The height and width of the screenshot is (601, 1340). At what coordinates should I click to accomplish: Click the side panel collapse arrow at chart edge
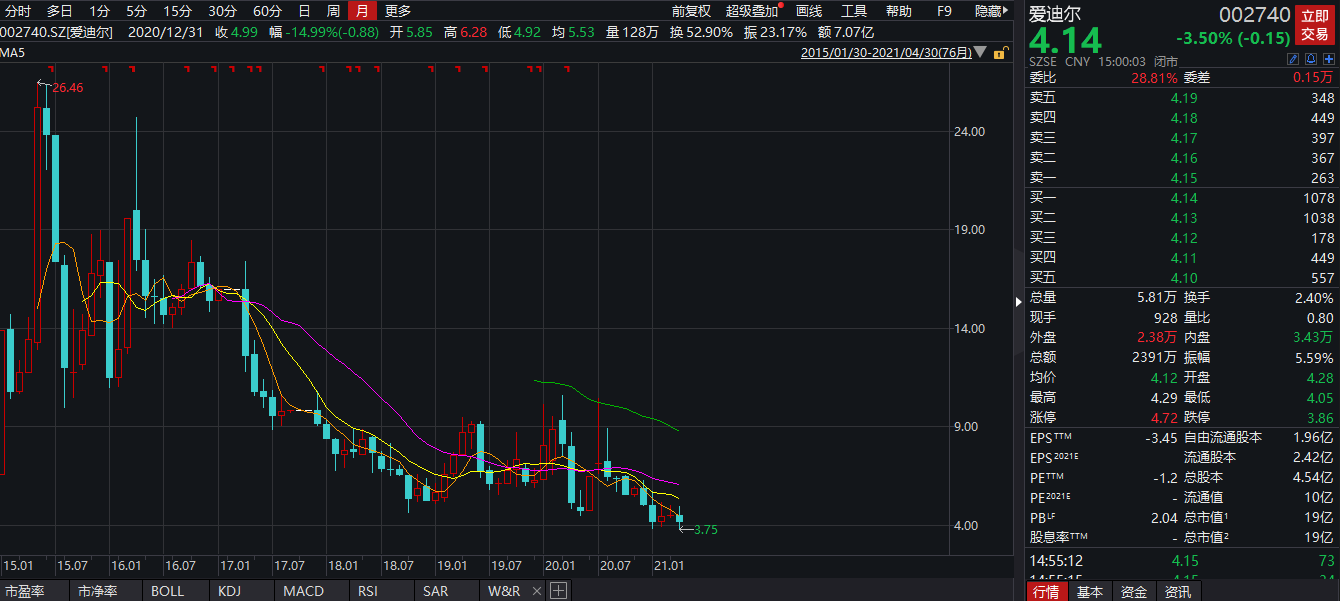[x=1019, y=300]
